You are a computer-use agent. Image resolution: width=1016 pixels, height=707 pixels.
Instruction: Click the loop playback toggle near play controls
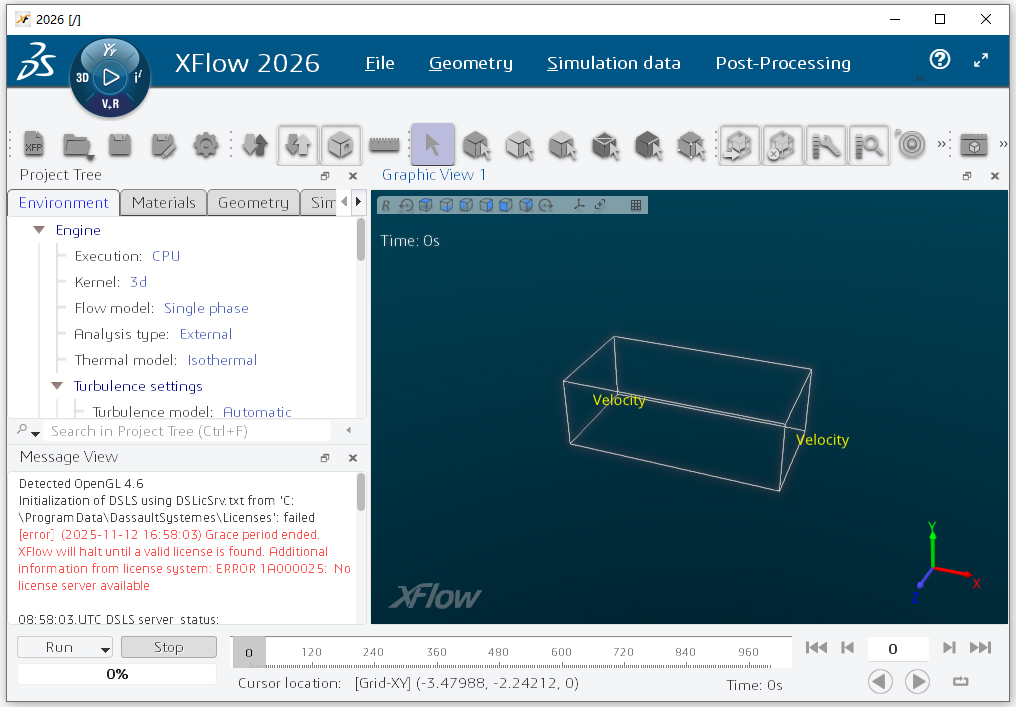[960, 681]
